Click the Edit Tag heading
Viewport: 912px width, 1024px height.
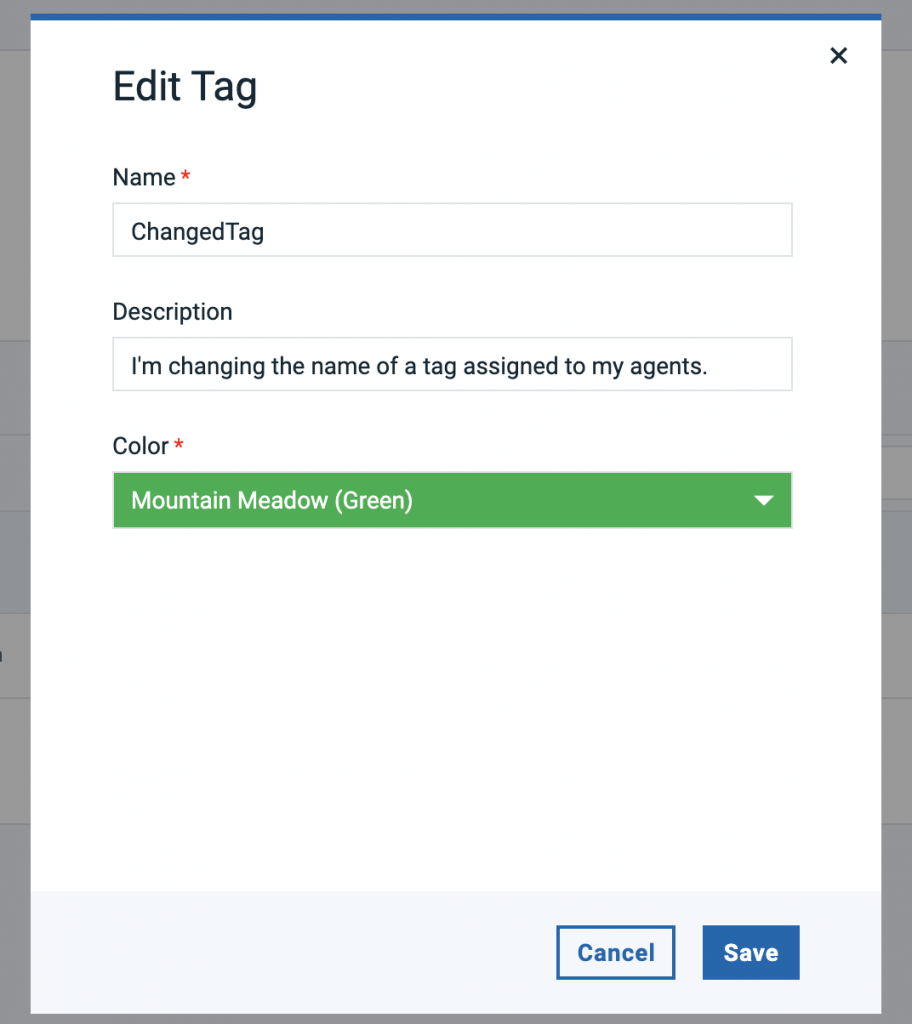pos(185,86)
